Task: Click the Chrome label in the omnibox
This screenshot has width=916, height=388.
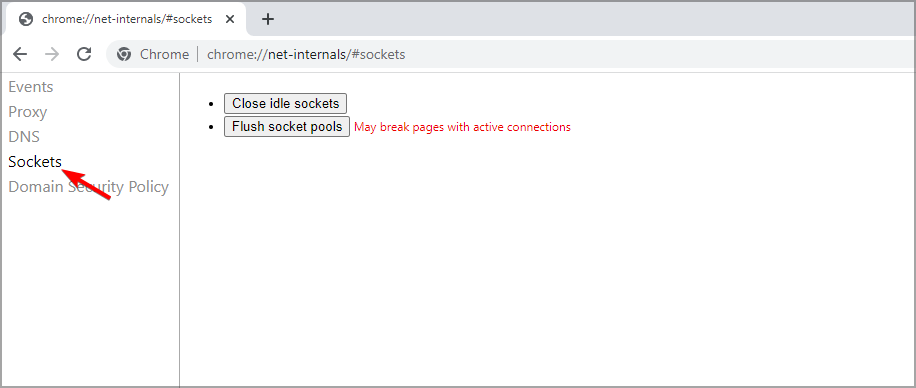Action: tap(164, 54)
